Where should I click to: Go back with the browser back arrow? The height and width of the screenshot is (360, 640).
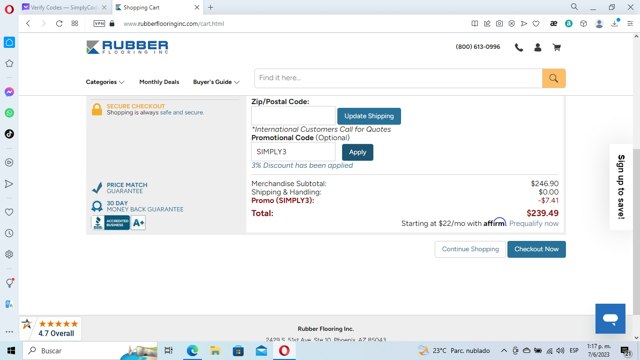click(x=28, y=24)
